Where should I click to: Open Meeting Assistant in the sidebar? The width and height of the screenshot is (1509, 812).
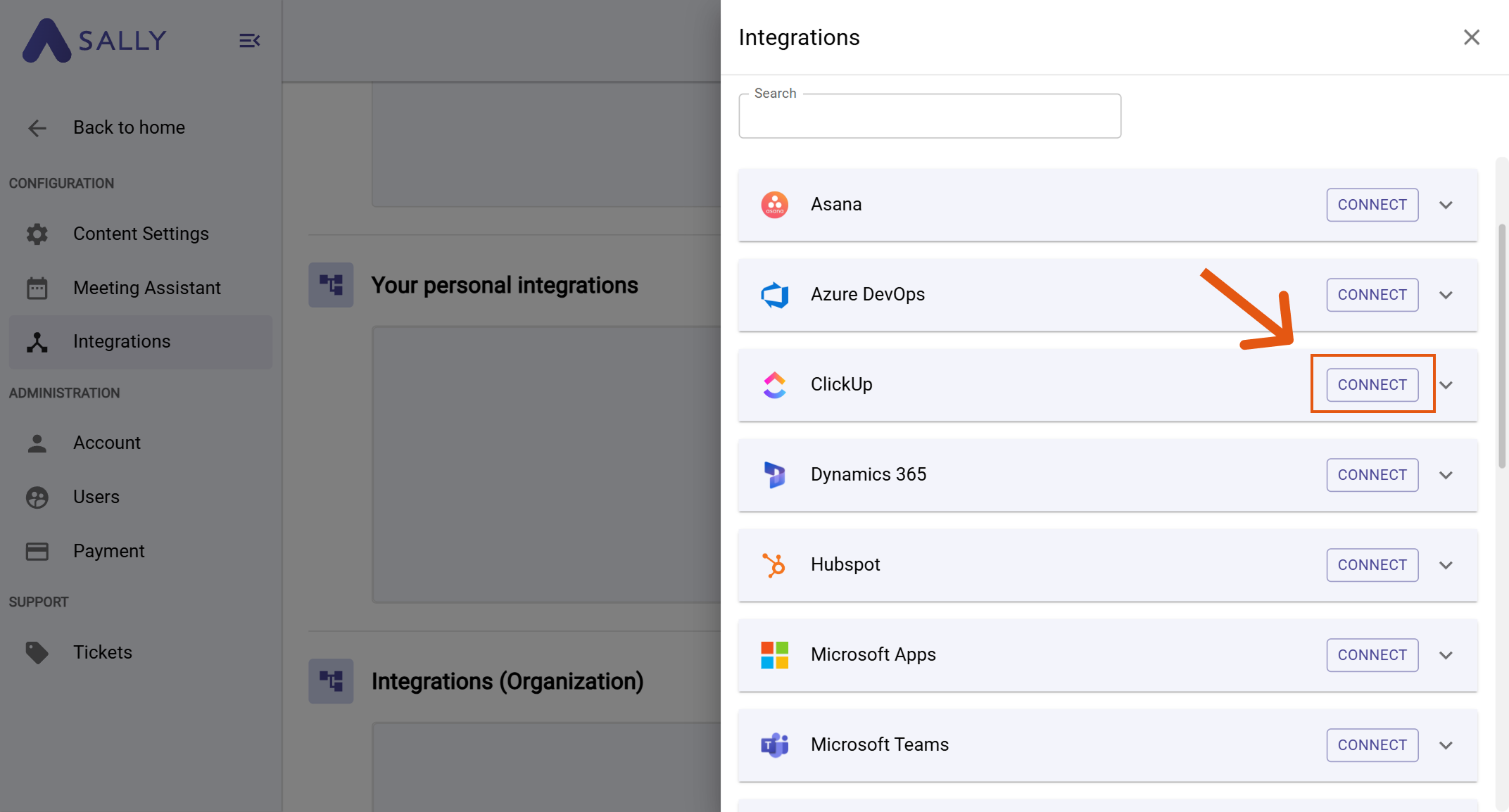tap(141, 288)
